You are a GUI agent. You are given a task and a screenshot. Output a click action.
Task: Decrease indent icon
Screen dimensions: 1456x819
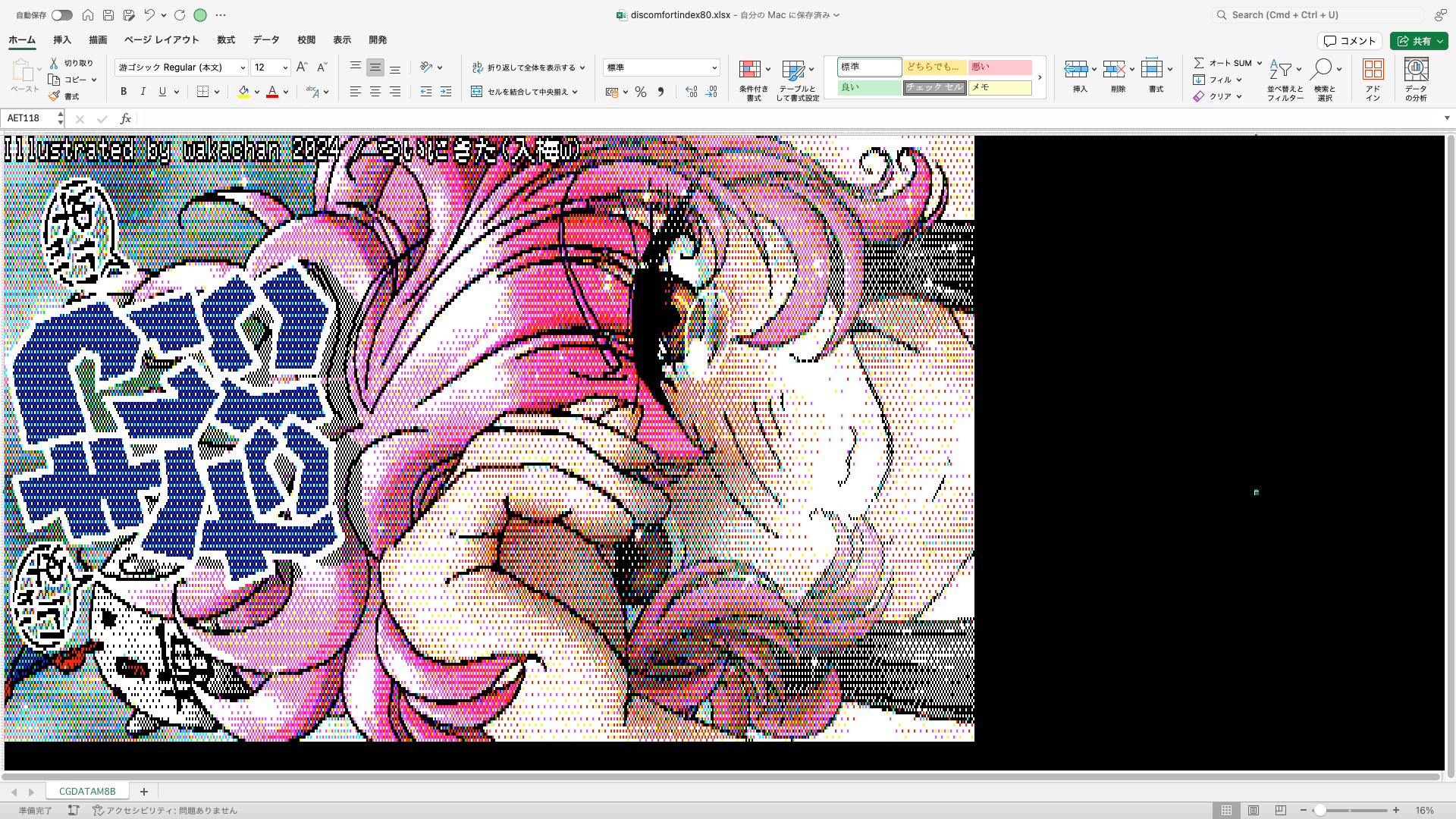(x=426, y=92)
